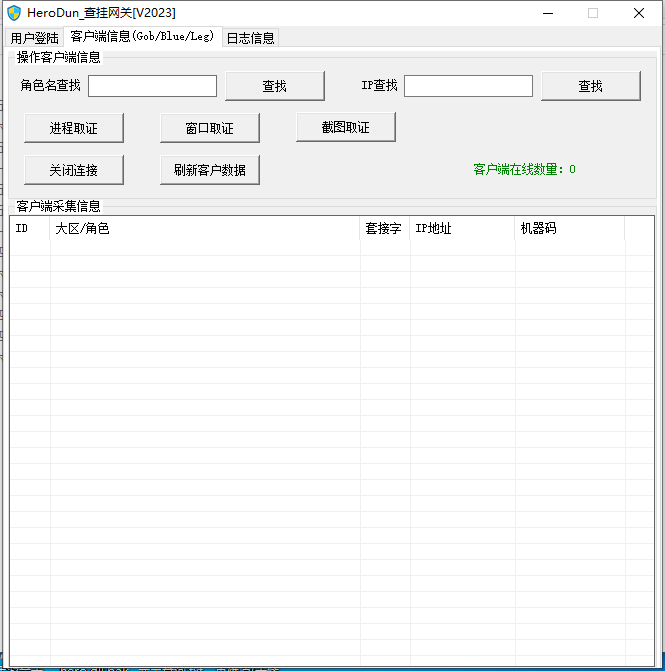Click the IP地址 column header

462,229
